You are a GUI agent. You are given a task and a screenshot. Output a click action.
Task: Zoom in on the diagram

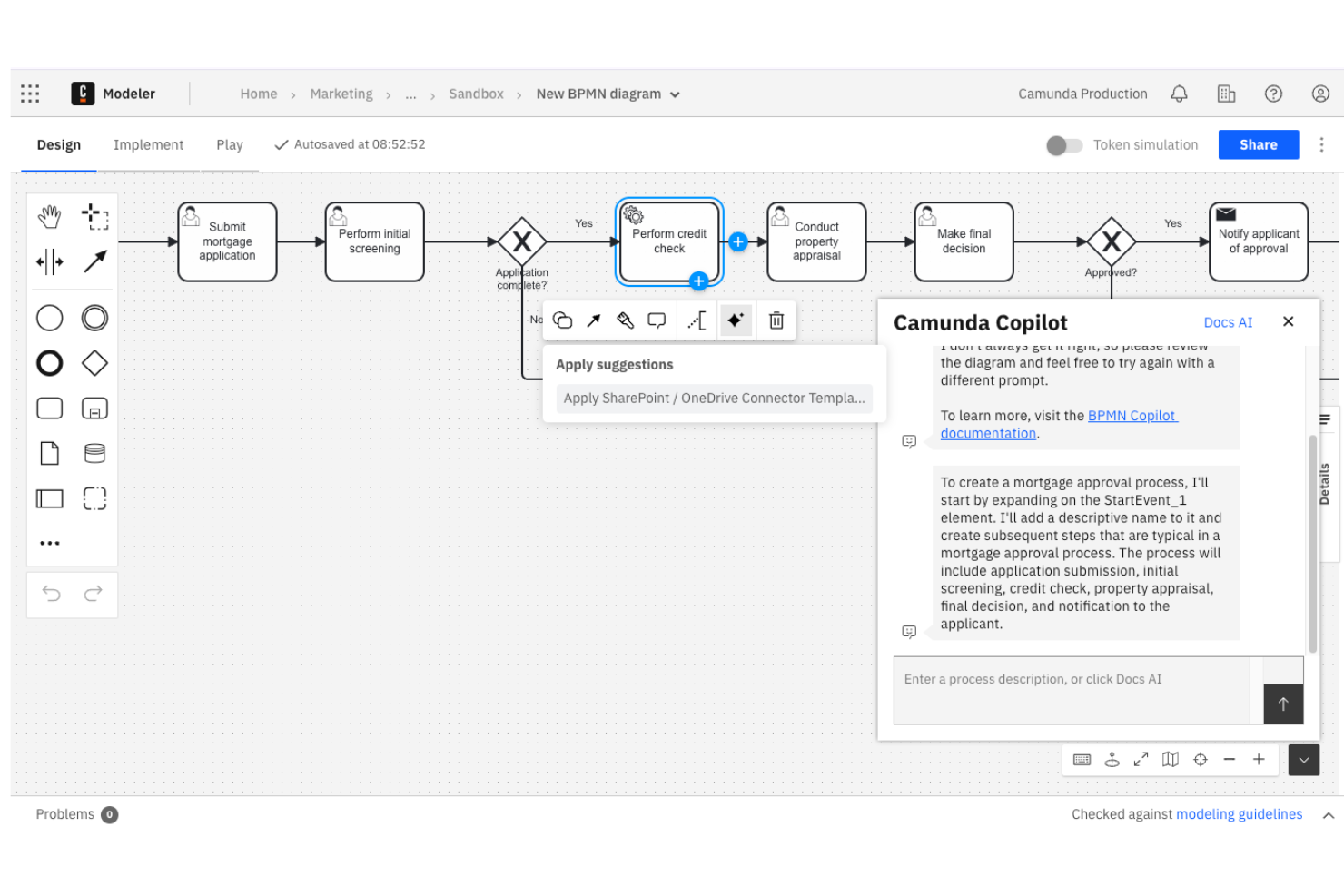1259,760
